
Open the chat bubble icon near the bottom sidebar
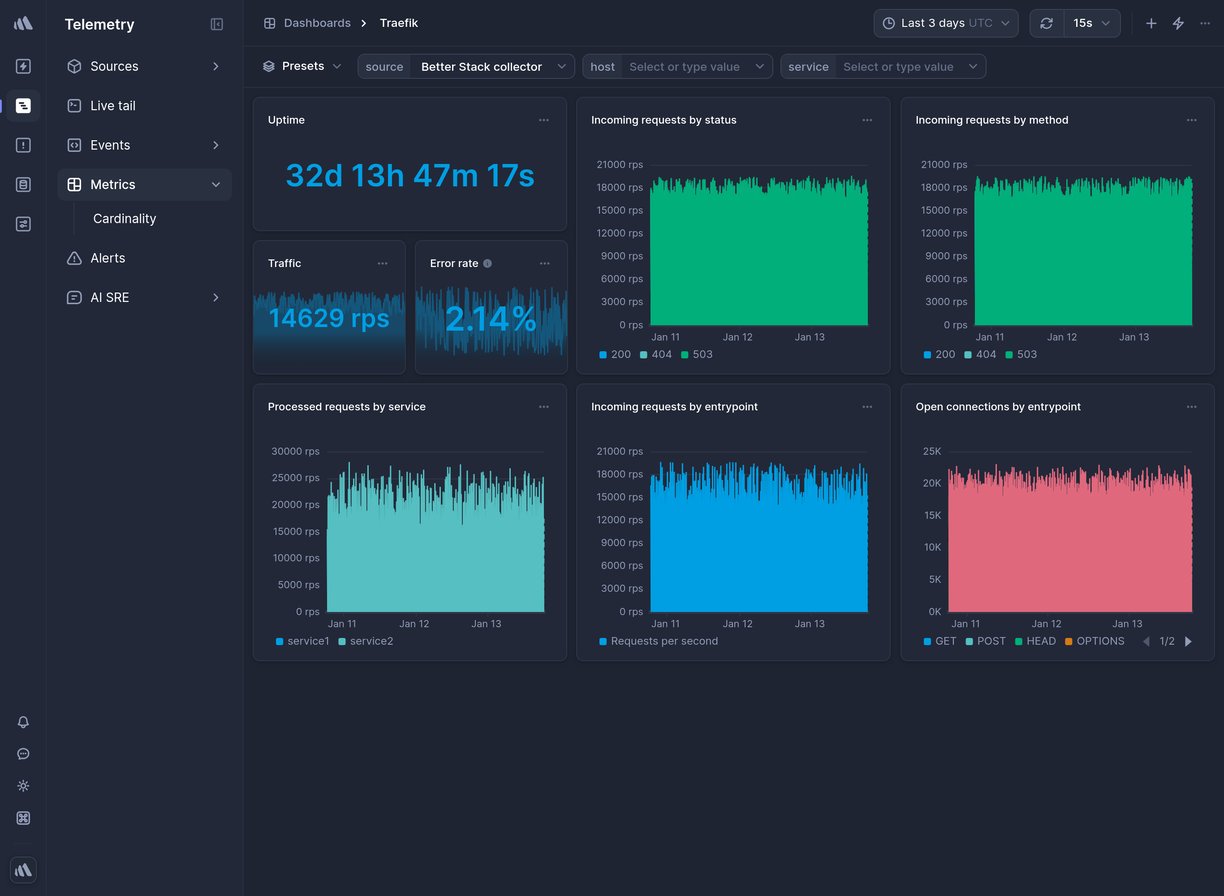click(x=23, y=754)
